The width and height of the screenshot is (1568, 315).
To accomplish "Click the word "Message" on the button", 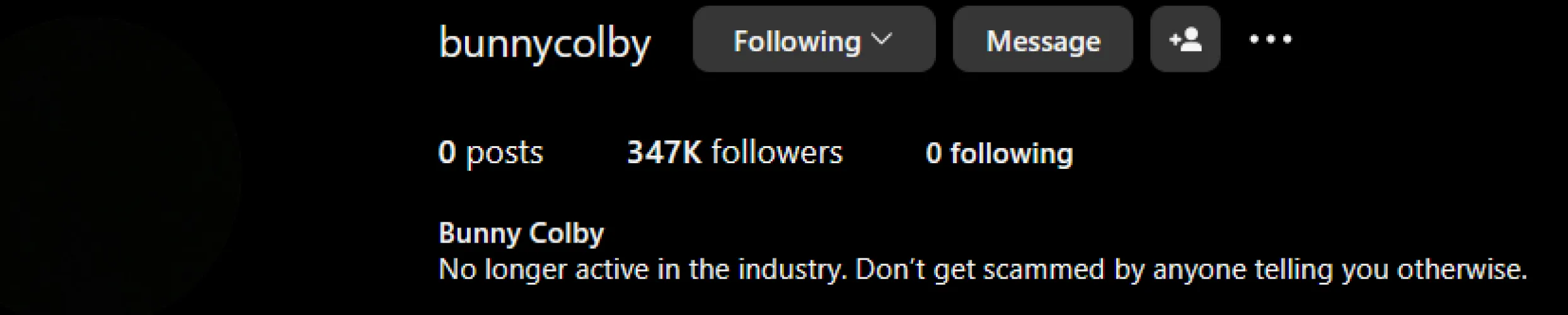I will coord(1042,42).
